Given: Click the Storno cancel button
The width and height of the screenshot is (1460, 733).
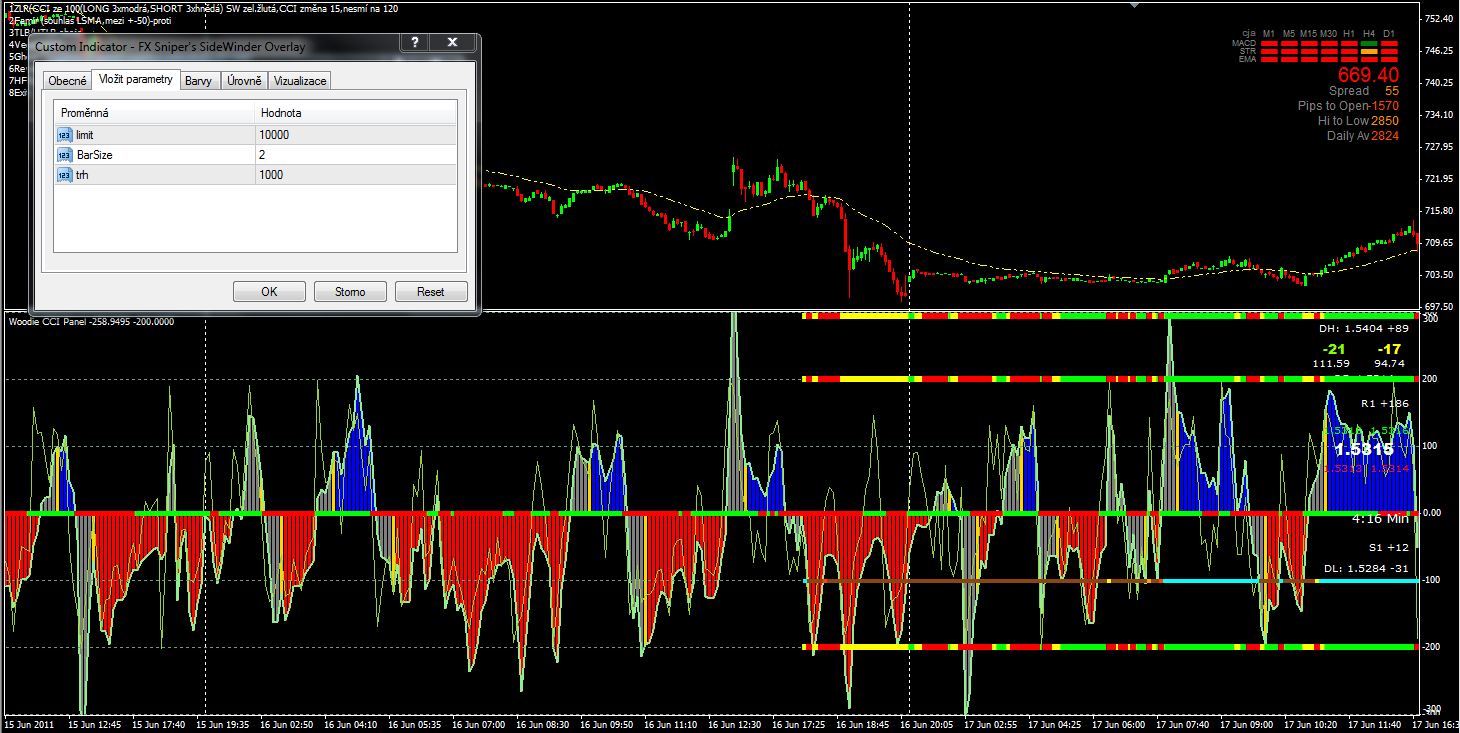Looking at the screenshot, I should (350, 292).
